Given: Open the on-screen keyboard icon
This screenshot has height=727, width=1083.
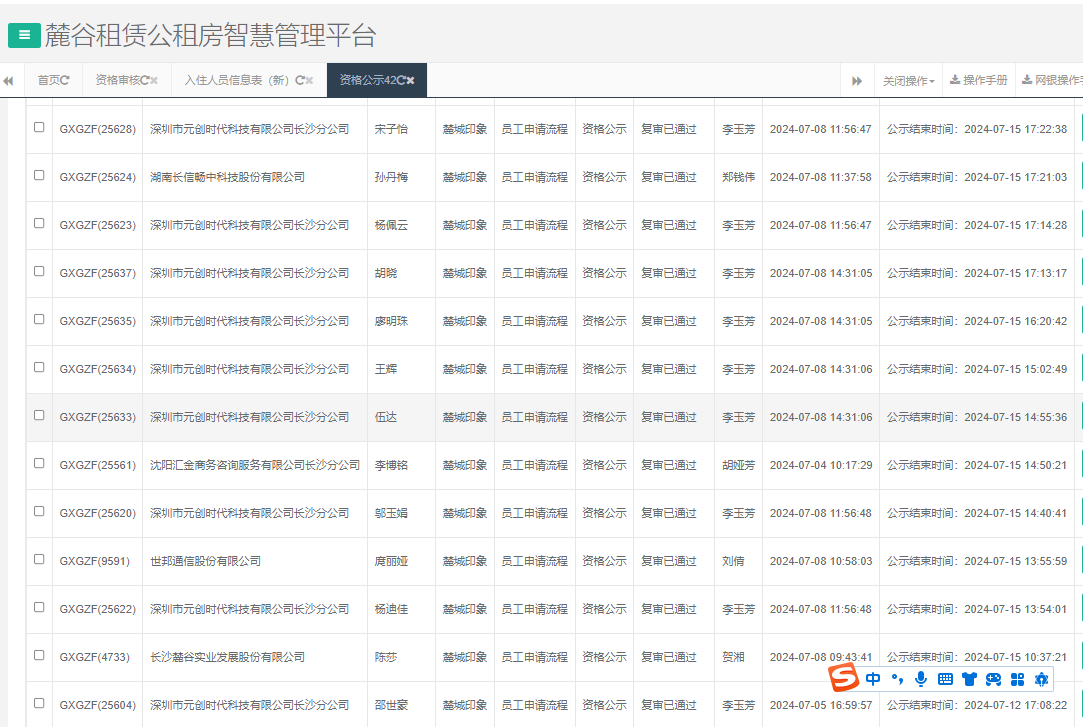Looking at the screenshot, I should (x=945, y=678).
